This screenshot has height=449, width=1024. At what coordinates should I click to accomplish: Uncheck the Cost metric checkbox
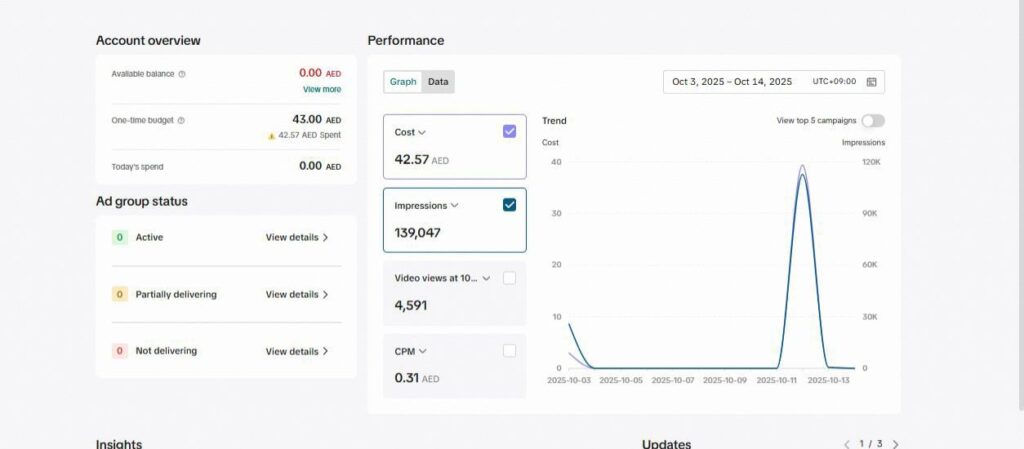509,131
